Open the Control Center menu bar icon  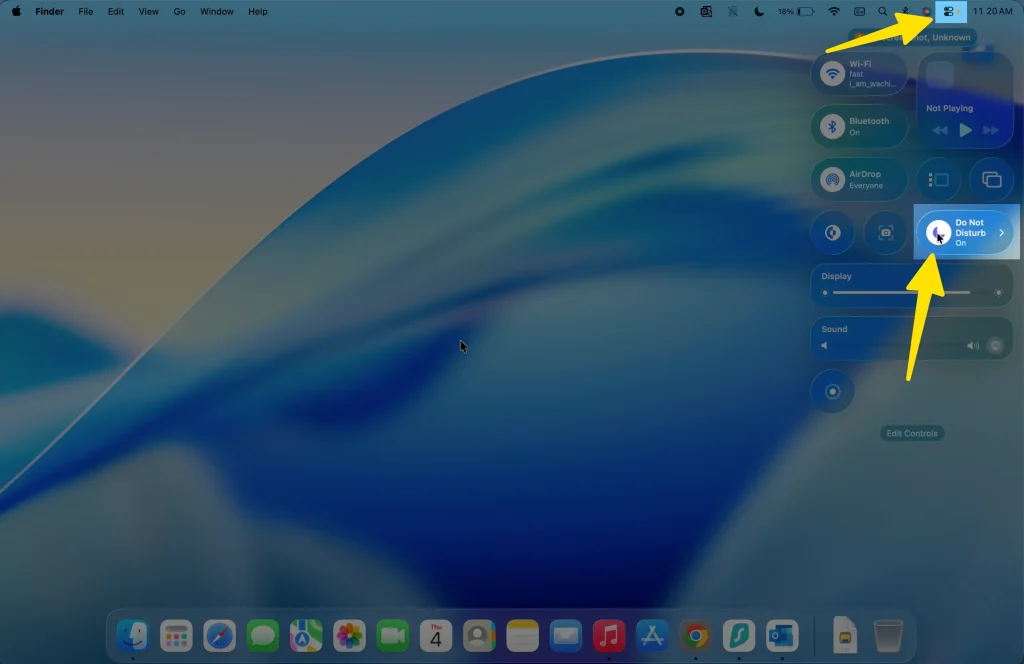tap(949, 11)
